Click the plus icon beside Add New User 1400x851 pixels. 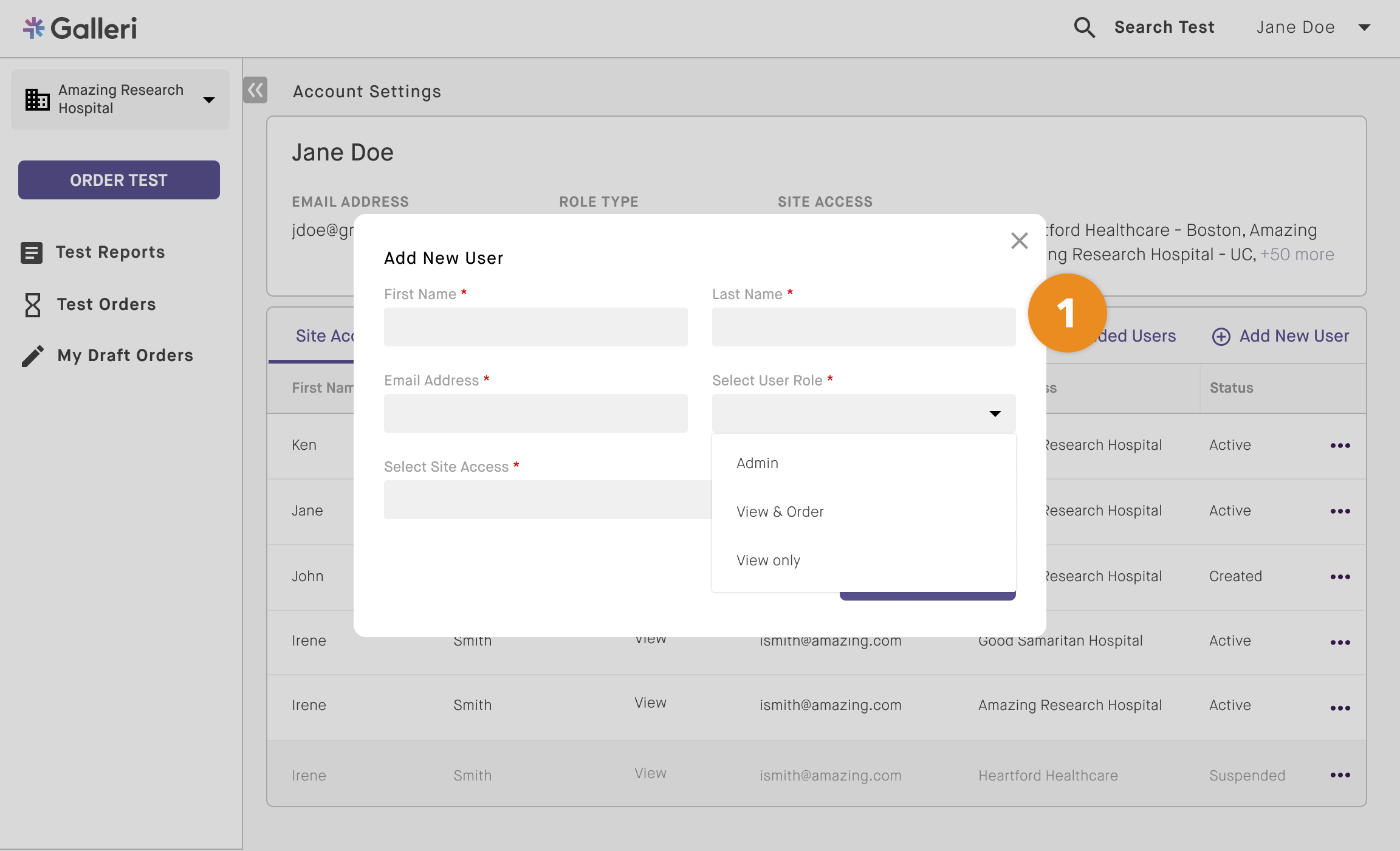coord(1221,336)
